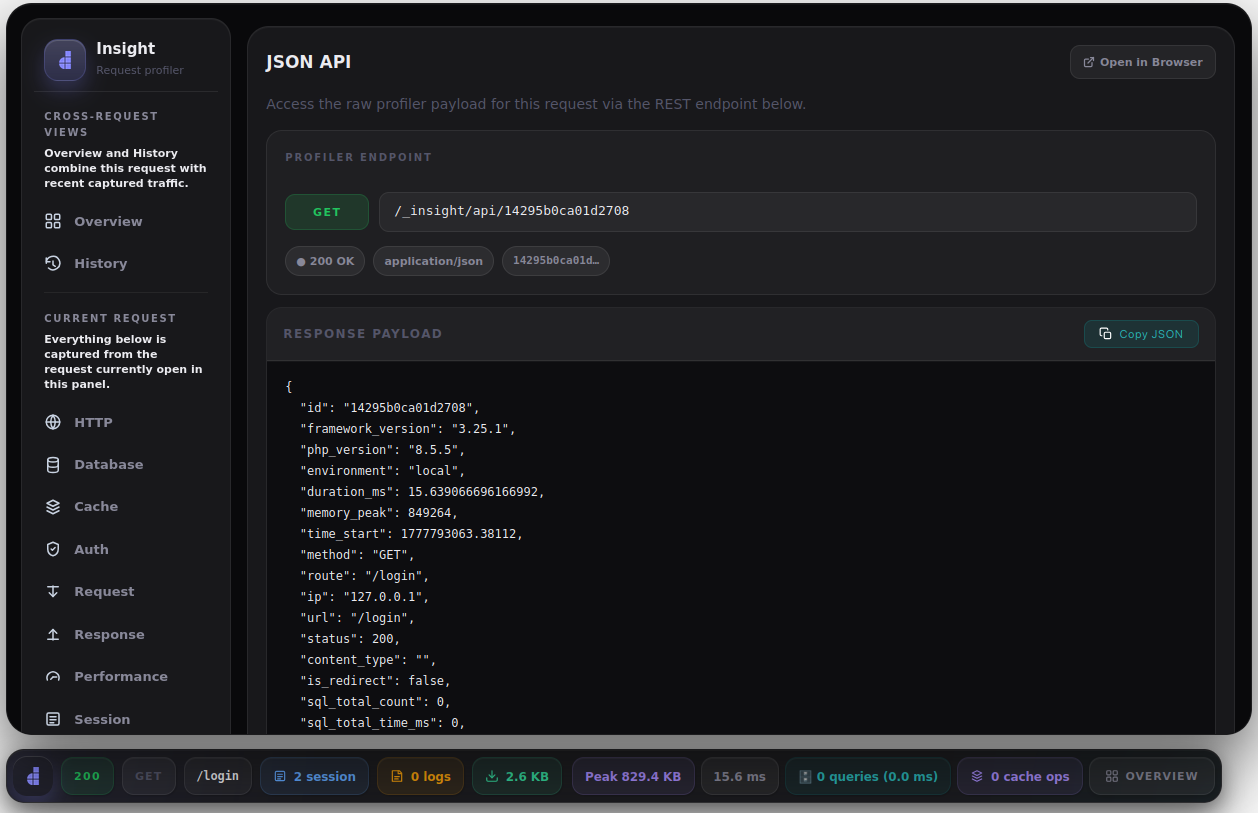Image resolution: width=1258 pixels, height=813 pixels.
Task: Click the RESPONSE PAYLOAD header label
Action: pos(363,334)
